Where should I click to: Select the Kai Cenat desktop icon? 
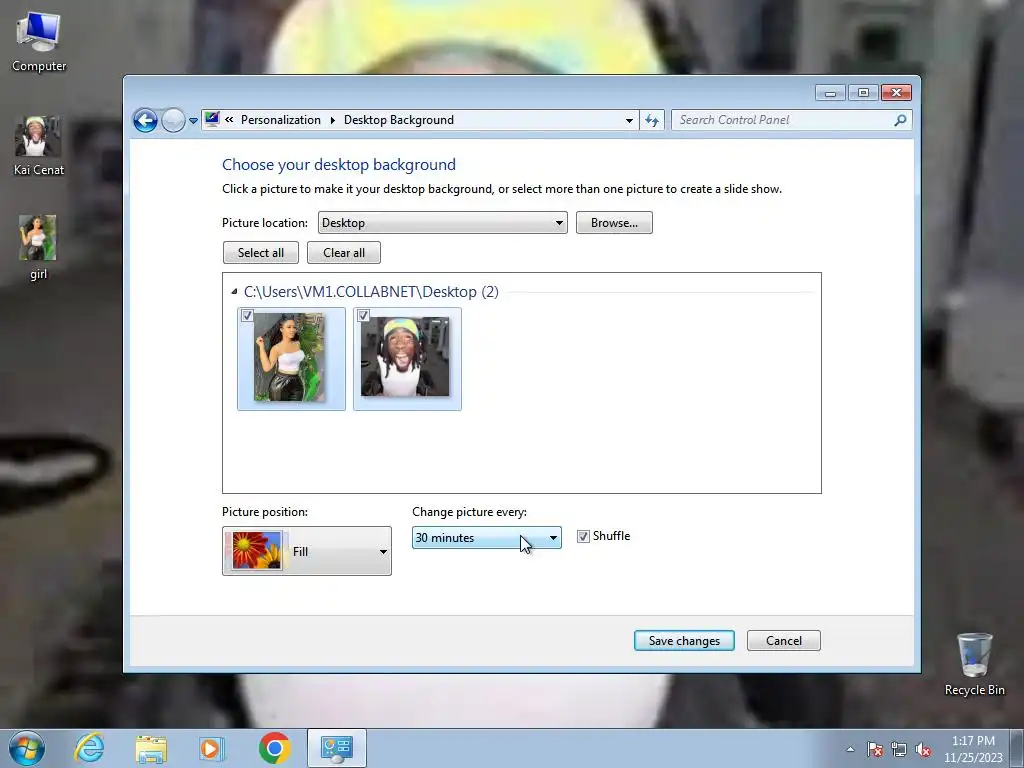tap(39, 146)
